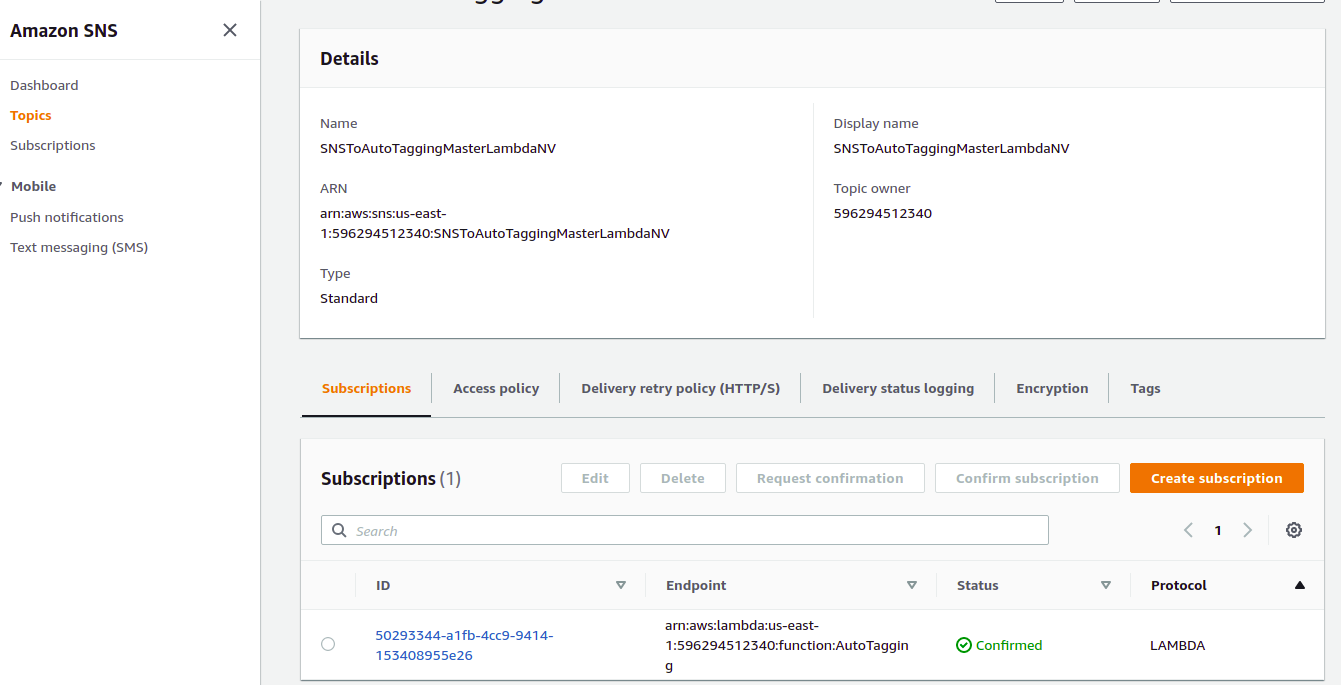The height and width of the screenshot is (685, 1341).
Task: Click the Lambda endpoint ARN cell
Action: 787,645
